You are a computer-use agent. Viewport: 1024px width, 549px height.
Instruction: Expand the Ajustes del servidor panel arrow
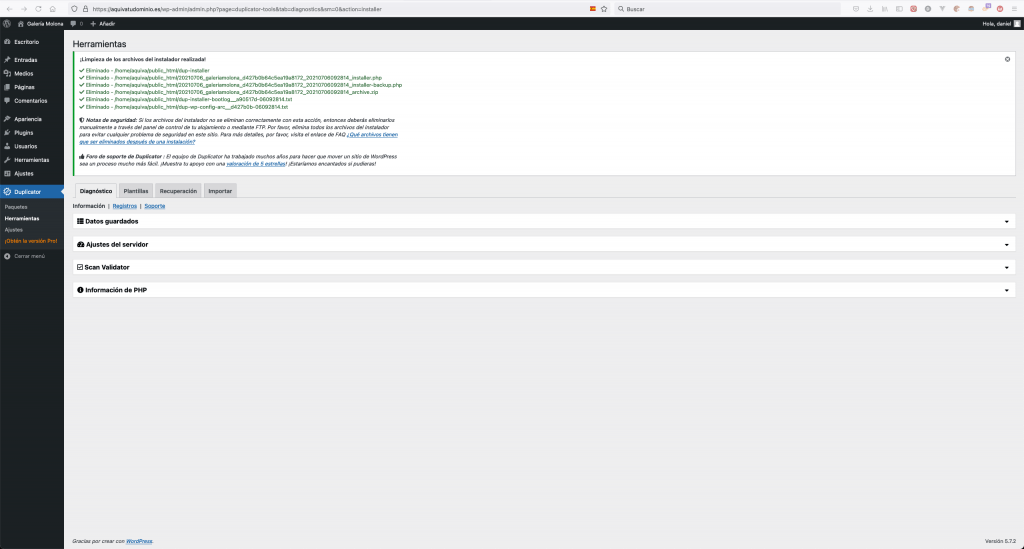1006,245
